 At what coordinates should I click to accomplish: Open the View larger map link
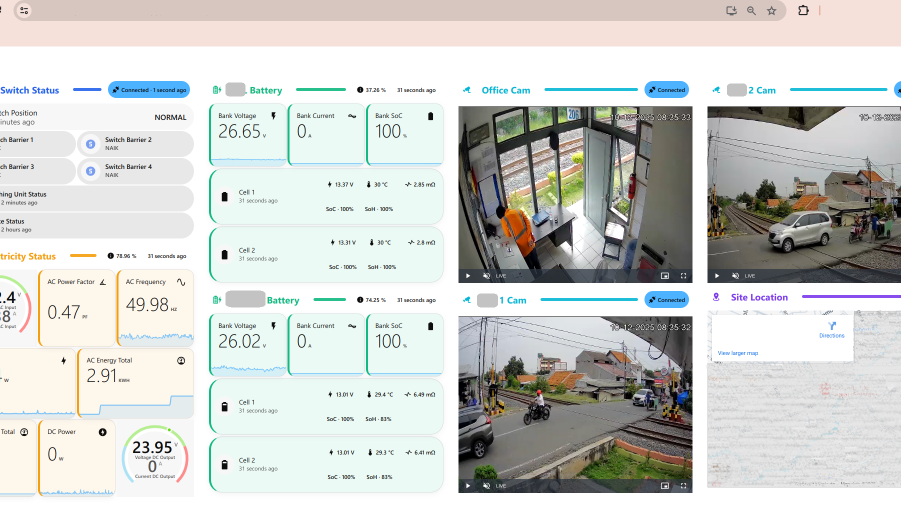tap(738, 353)
